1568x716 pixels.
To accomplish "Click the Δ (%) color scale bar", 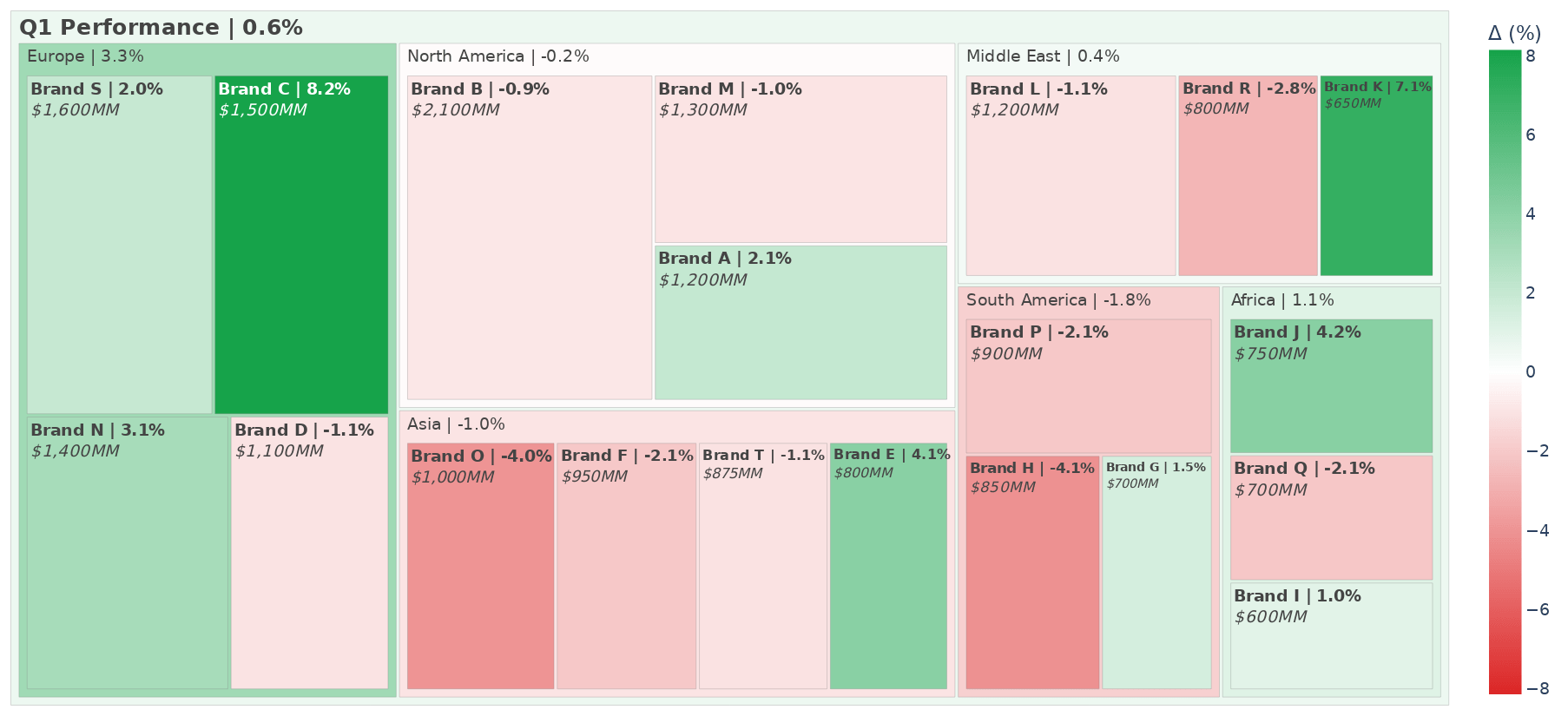I will tap(1505, 371).
